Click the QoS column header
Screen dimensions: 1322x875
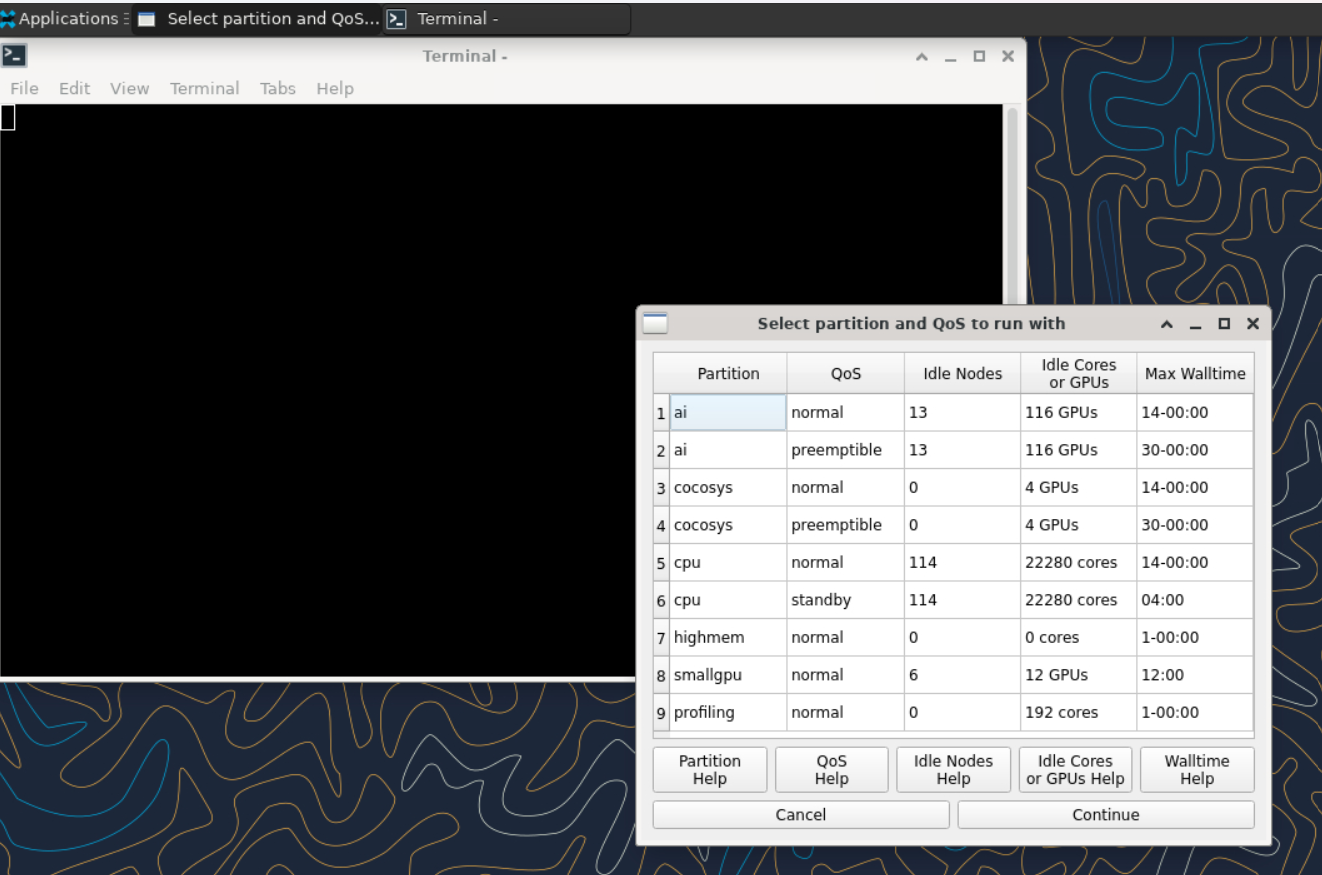coord(845,373)
